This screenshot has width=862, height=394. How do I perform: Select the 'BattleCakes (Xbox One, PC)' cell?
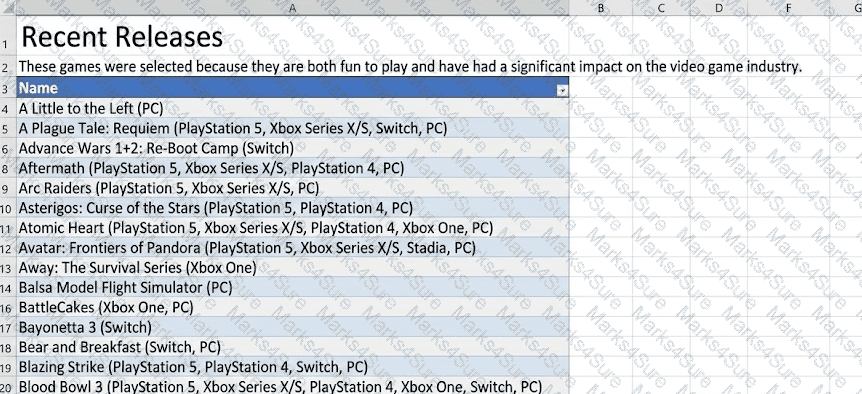coord(292,307)
